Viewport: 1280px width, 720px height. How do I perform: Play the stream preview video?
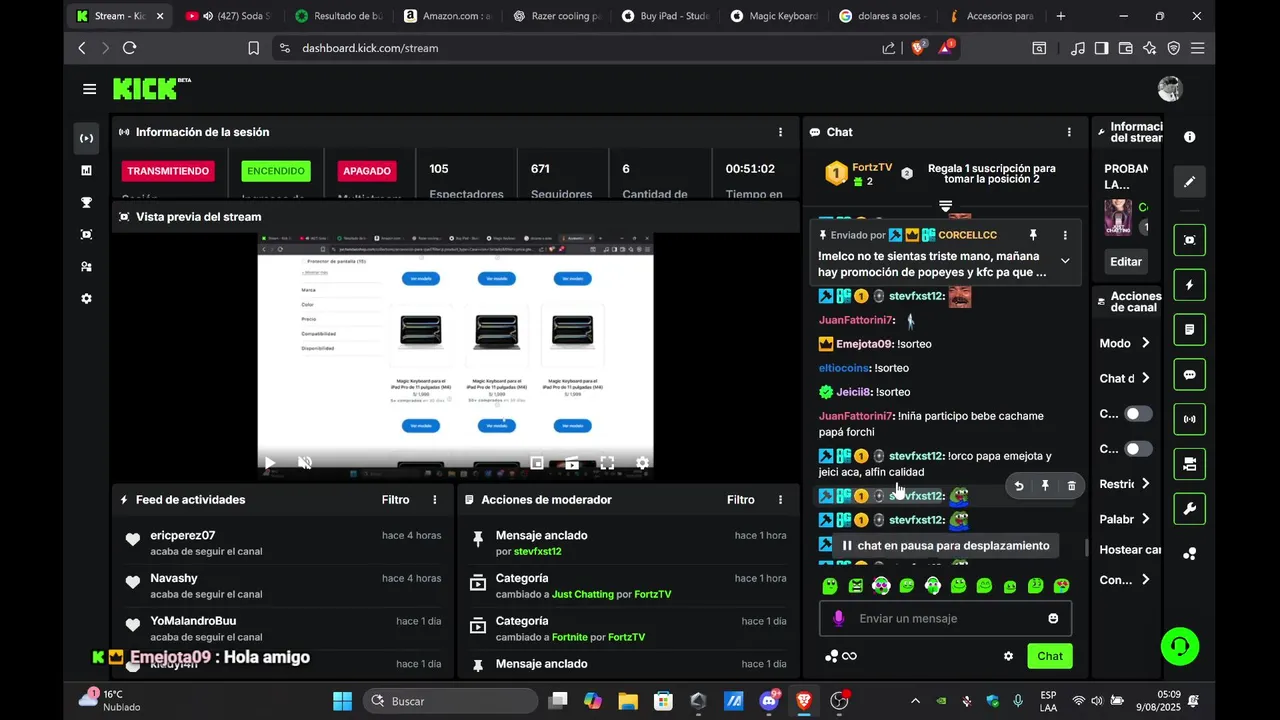point(269,463)
